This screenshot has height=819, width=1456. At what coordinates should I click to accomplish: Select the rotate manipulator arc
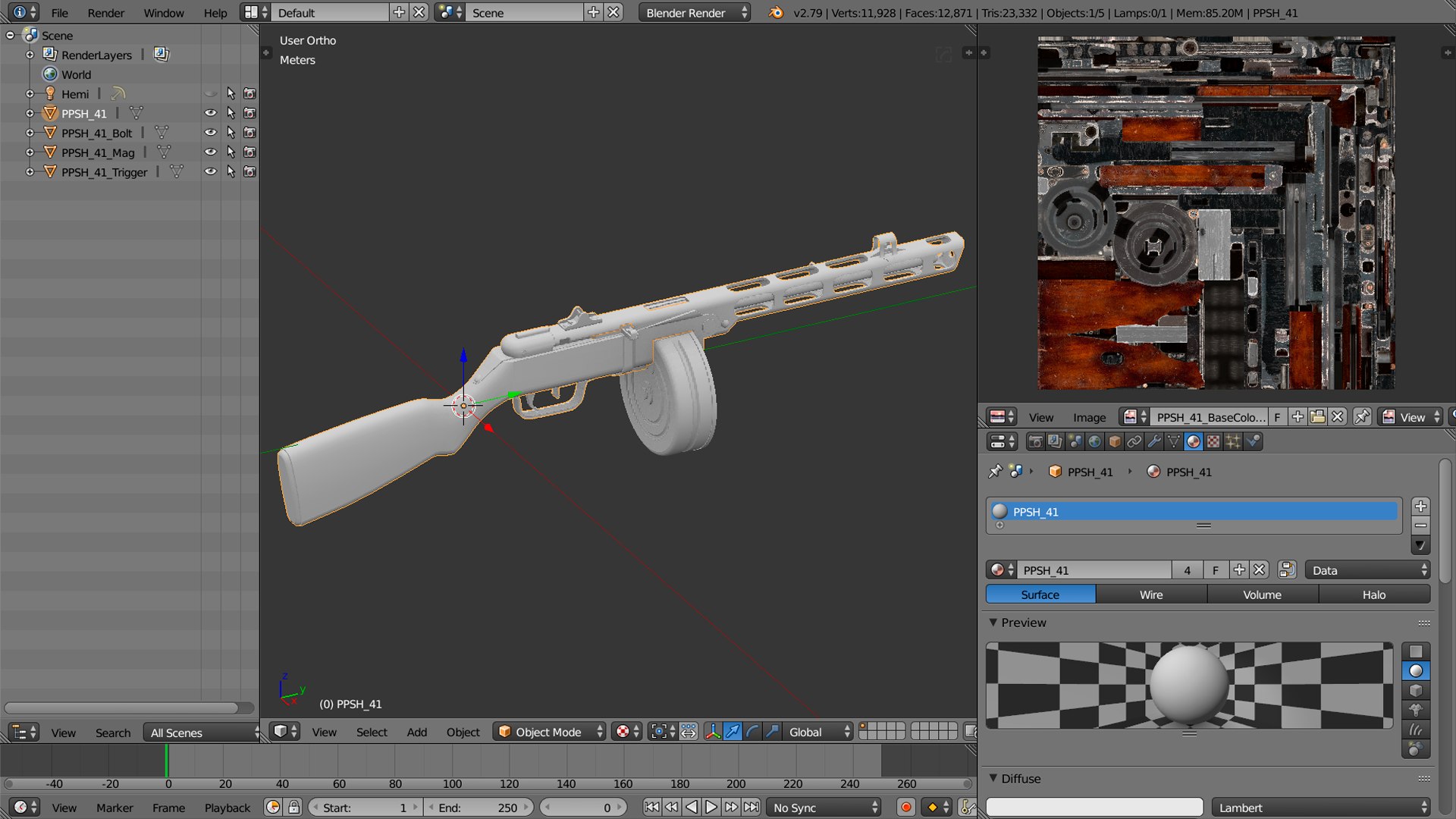pyautogui.click(x=752, y=732)
